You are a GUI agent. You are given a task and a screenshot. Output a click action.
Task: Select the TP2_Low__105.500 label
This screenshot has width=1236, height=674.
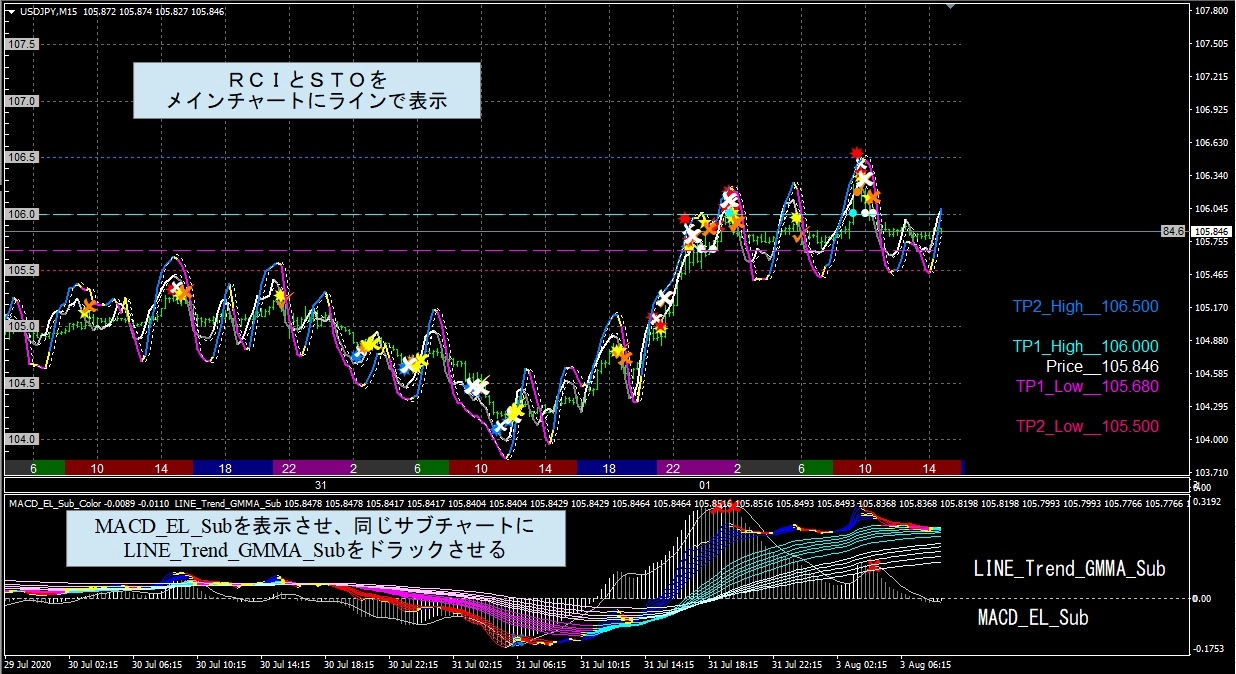point(1087,427)
